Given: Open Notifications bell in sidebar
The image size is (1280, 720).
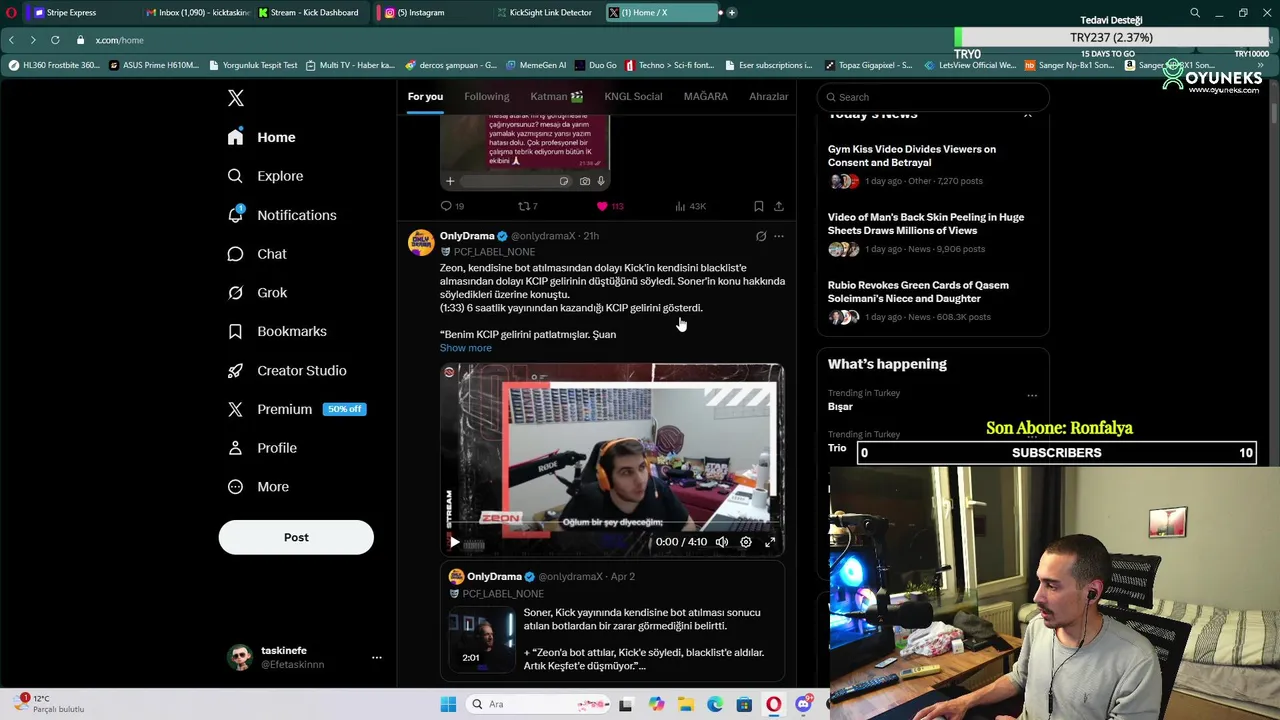Looking at the screenshot, I should pos(282,215).
